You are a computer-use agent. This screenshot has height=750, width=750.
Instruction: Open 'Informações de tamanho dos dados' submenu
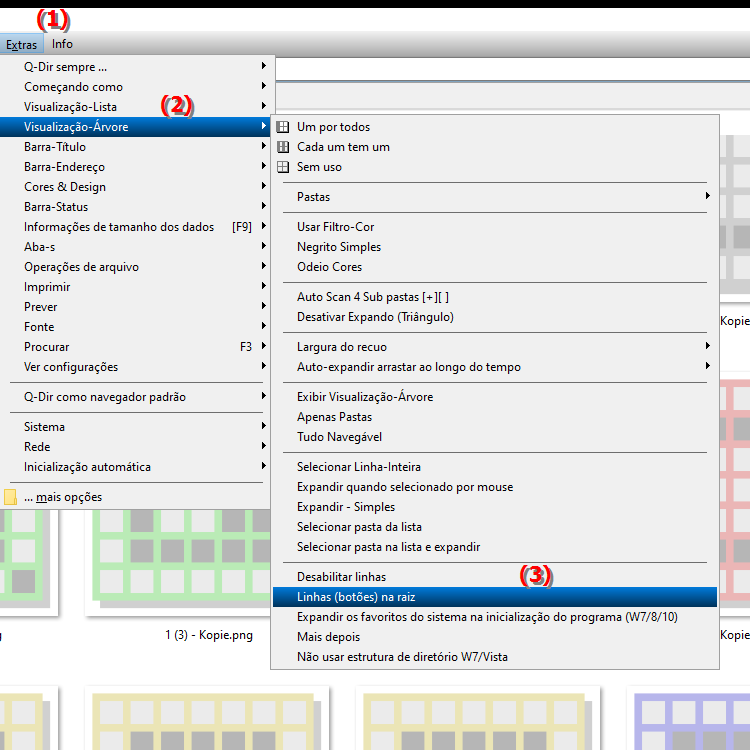tap(135, 227)
